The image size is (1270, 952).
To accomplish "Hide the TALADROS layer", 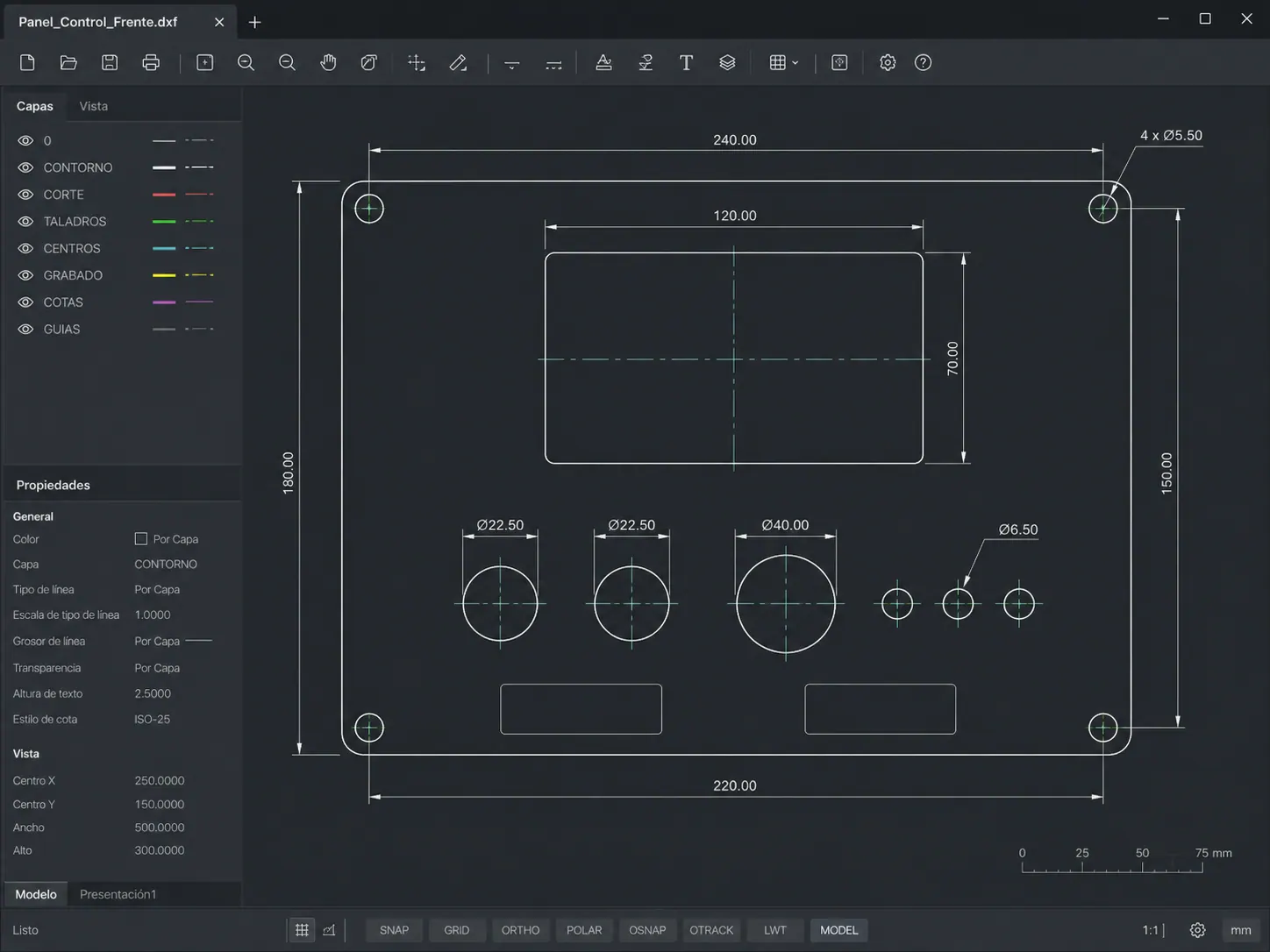I will [25, 222].
